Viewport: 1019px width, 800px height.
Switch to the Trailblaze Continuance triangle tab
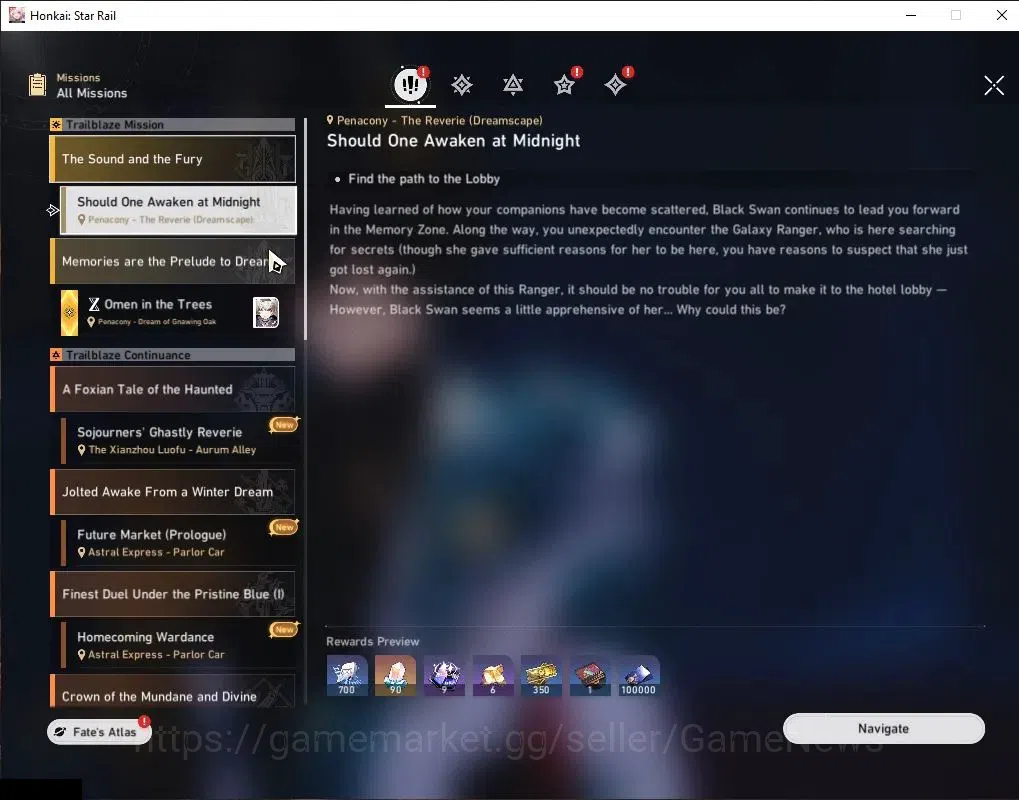[x=513, y=85]
